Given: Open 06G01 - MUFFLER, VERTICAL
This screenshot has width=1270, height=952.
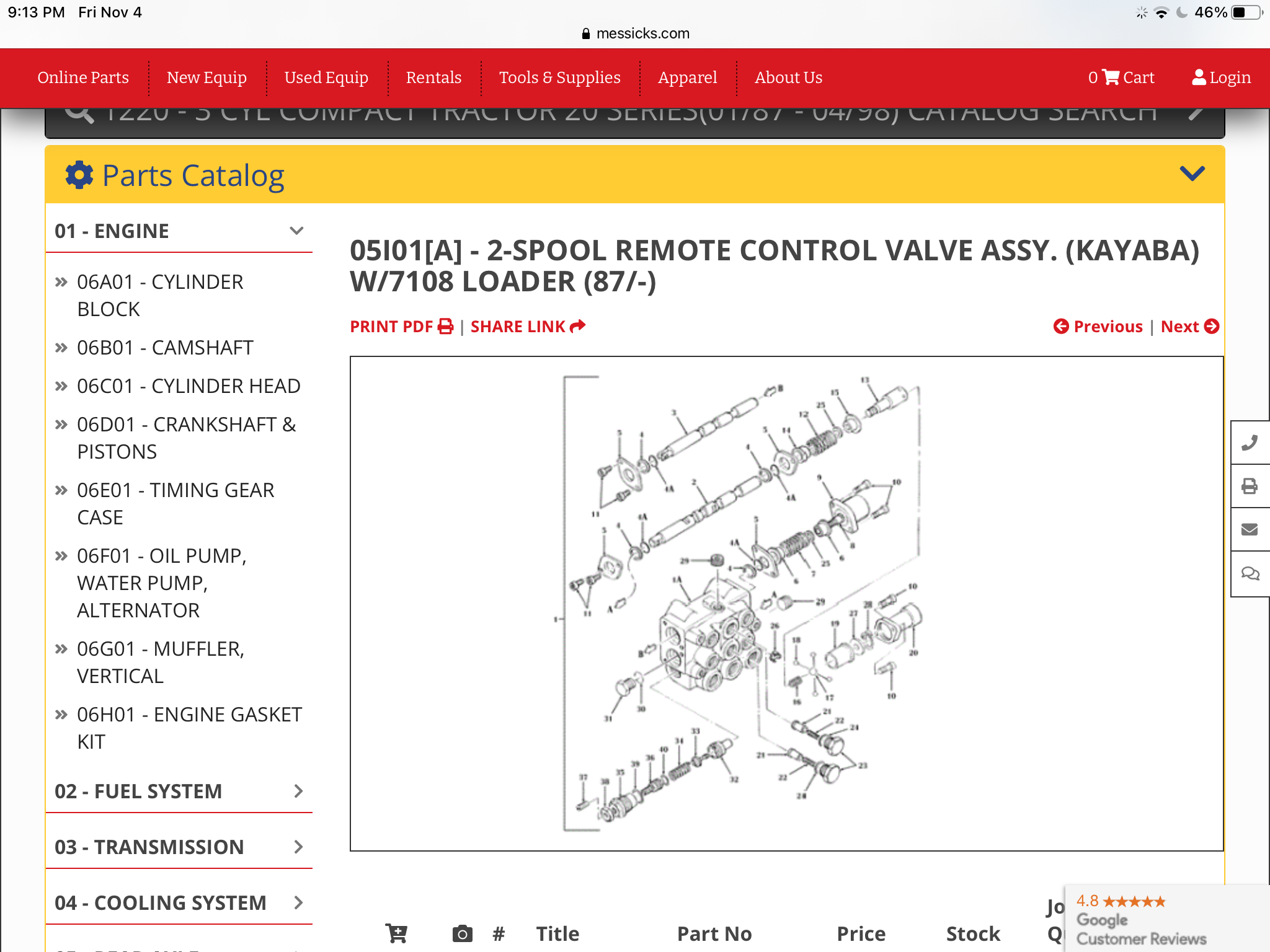Looking at the screenshot, I should 161,663.
